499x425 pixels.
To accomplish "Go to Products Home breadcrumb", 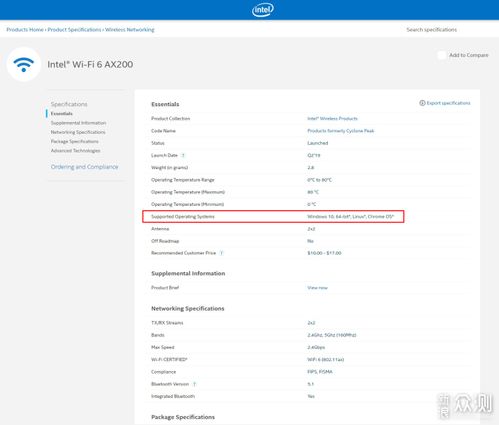I will pos(25,30).
